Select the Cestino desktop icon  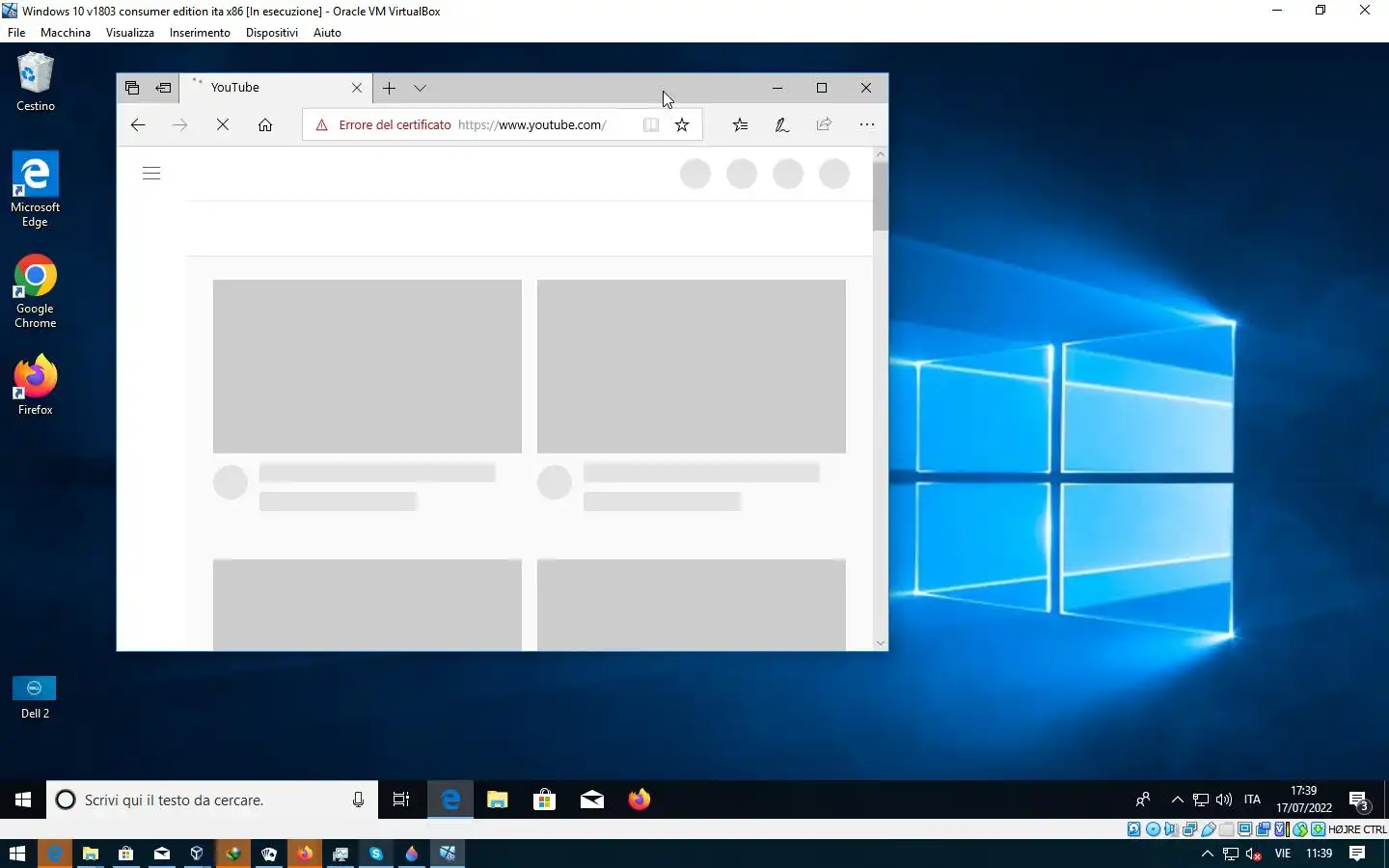[36, 83]
